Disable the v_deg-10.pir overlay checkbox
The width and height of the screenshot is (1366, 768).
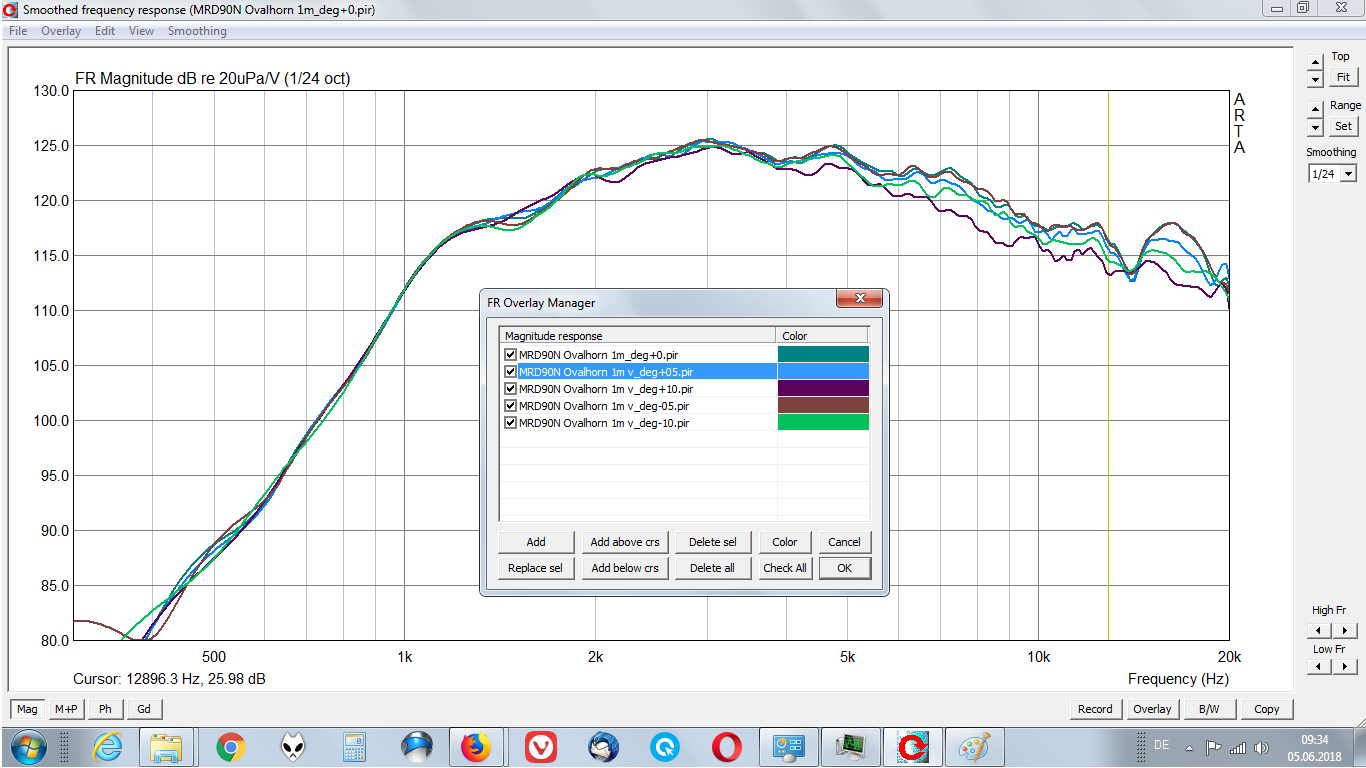[x=511, y=423]
